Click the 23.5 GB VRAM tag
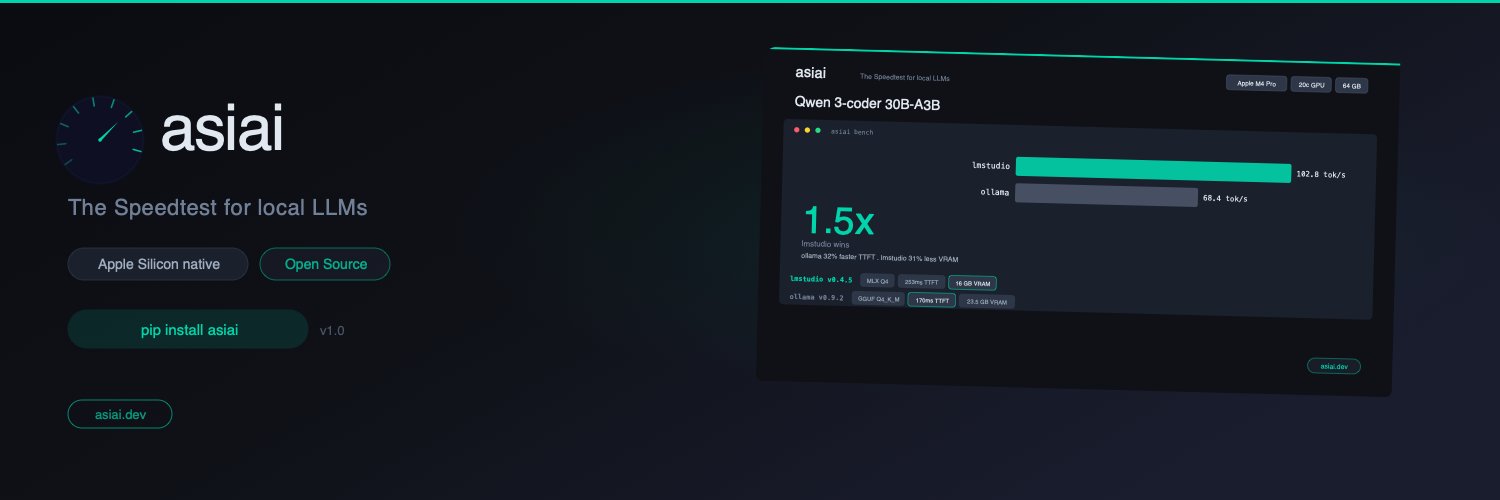1500x500 pixels. (986, 301)
